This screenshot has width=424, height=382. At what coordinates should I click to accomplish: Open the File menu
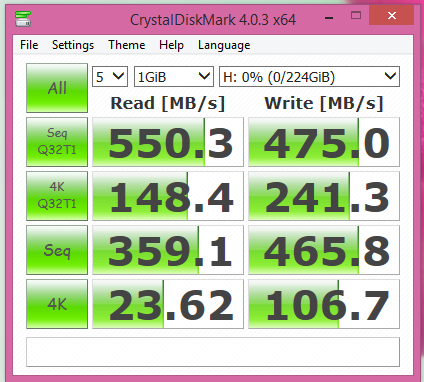click(x=29, y=45)
